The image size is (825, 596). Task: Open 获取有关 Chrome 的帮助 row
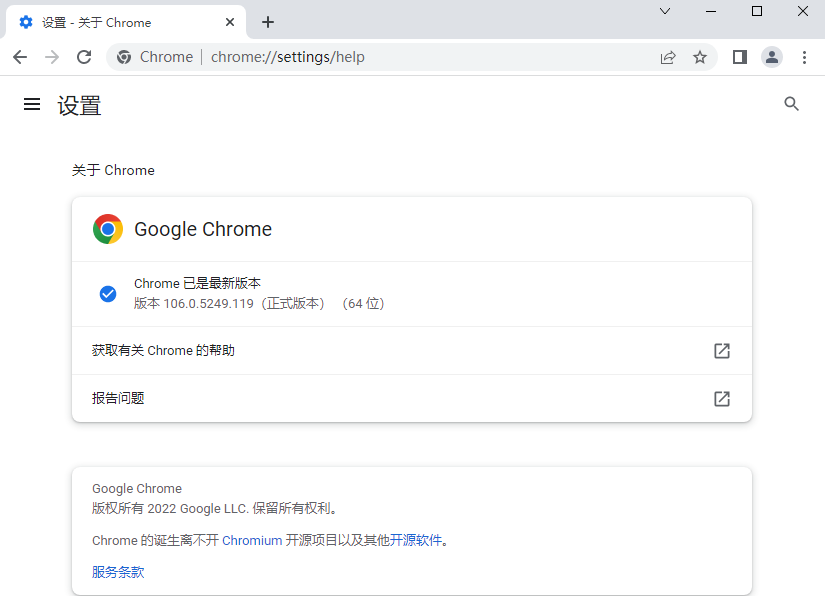[412, 350]
